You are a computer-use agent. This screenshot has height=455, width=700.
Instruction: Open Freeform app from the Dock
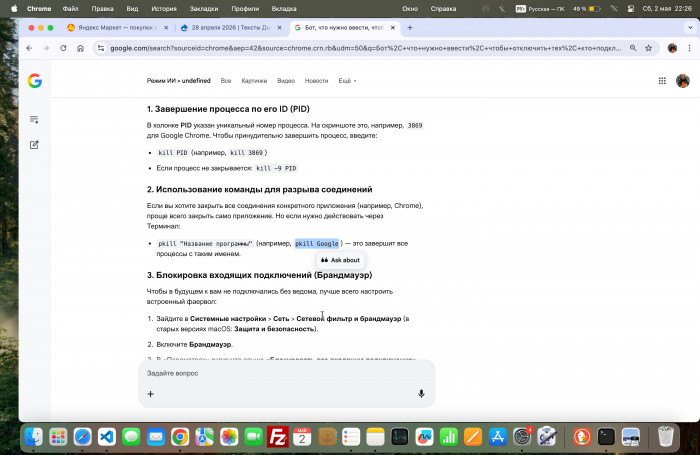(x=424, y=437)
